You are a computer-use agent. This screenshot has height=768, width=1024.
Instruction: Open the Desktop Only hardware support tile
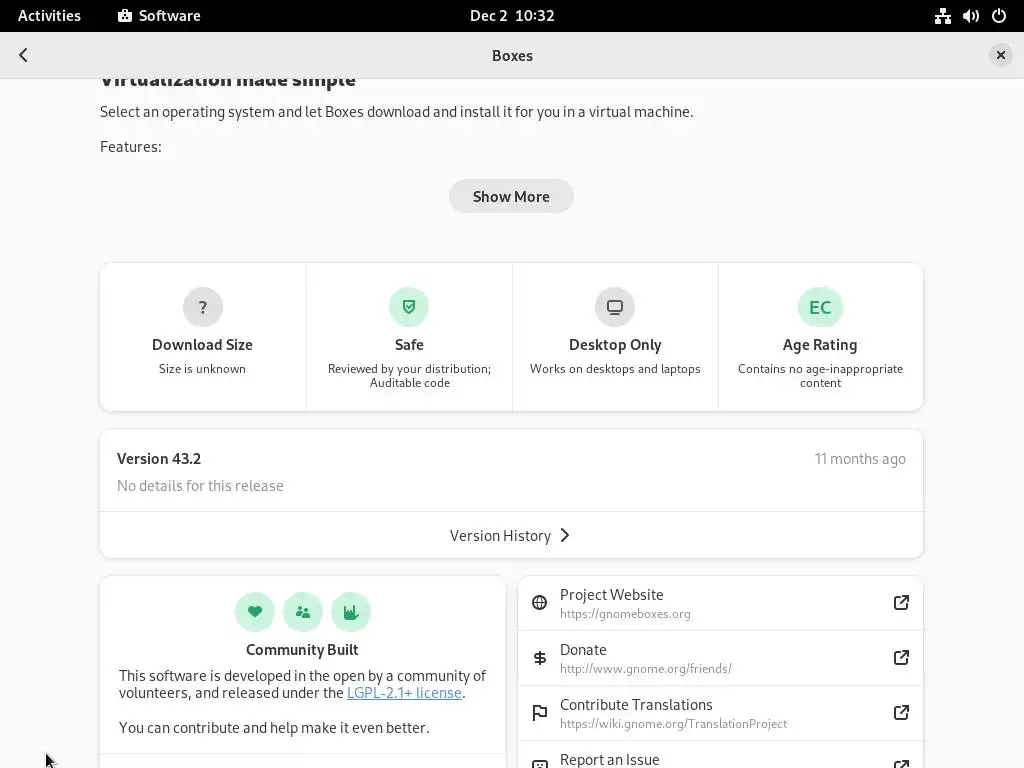615,337
